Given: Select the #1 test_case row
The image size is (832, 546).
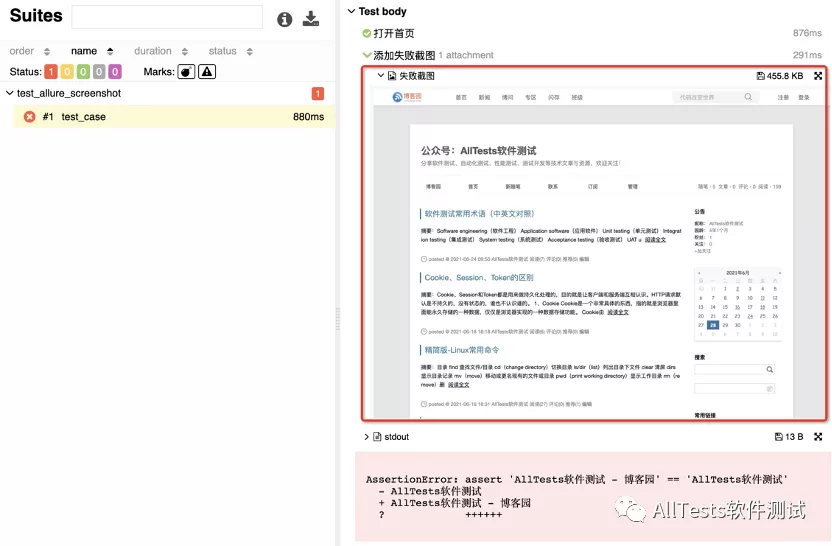Looking at the screenshot, I should [174, 117].
